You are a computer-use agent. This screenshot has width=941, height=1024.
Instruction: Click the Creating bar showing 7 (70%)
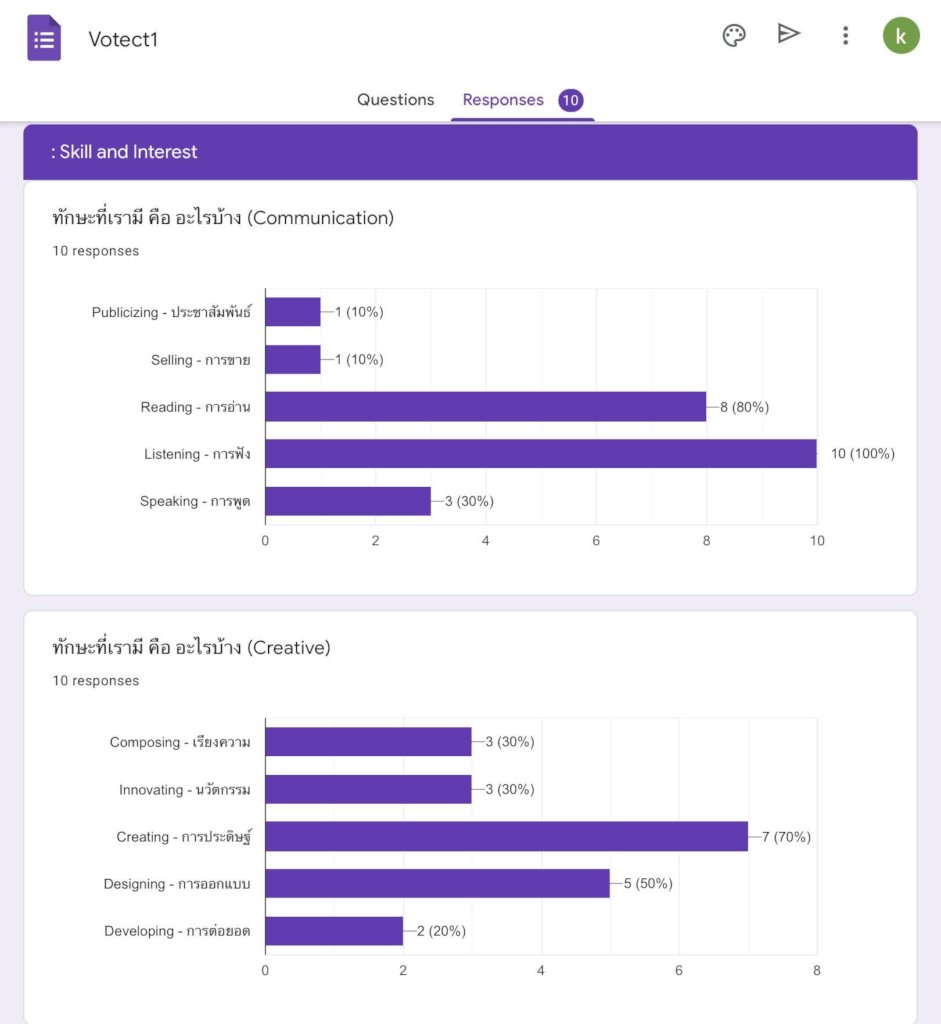(x=507, y=837)
